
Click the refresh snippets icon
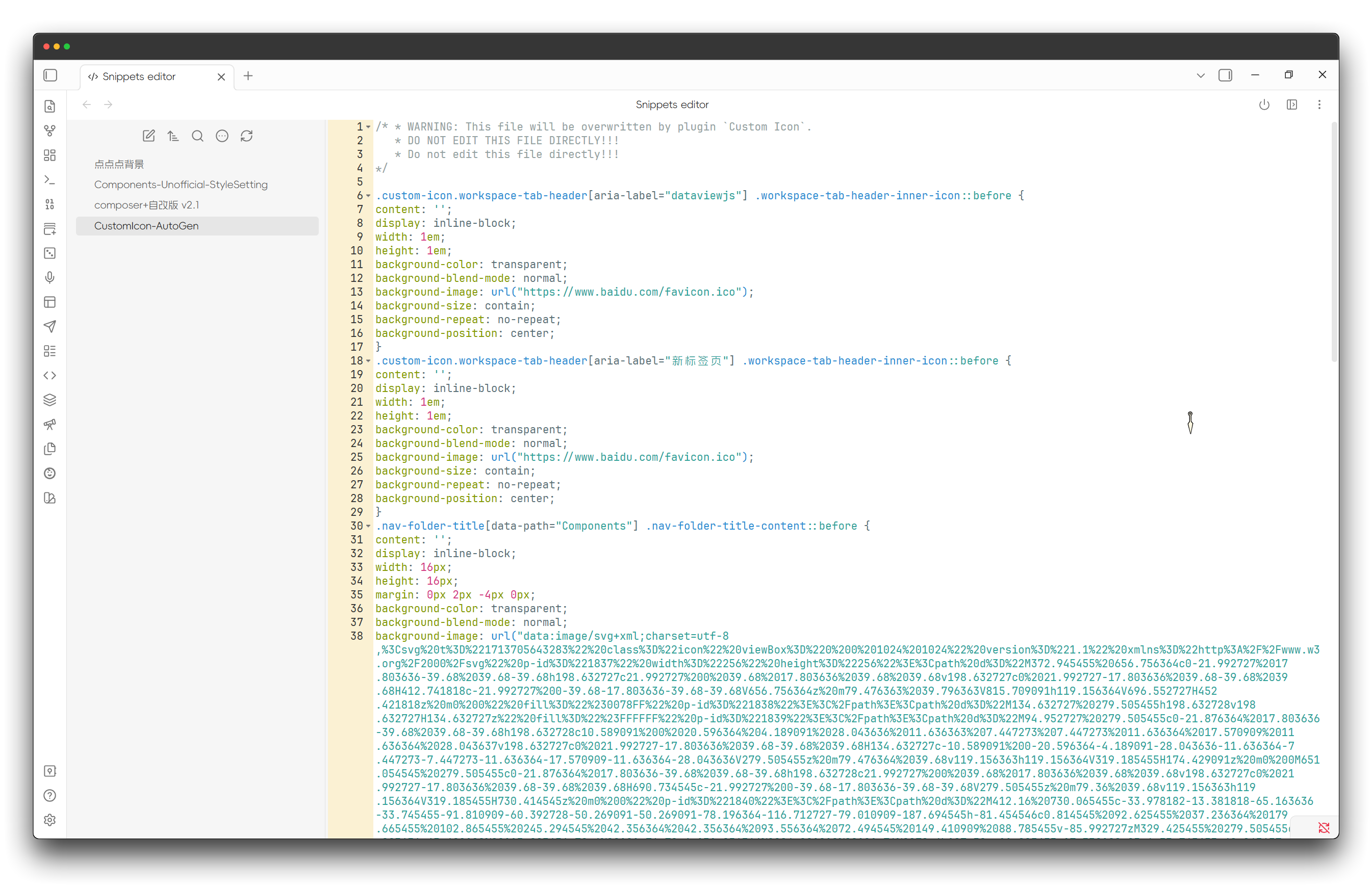(x=247, y=136)
